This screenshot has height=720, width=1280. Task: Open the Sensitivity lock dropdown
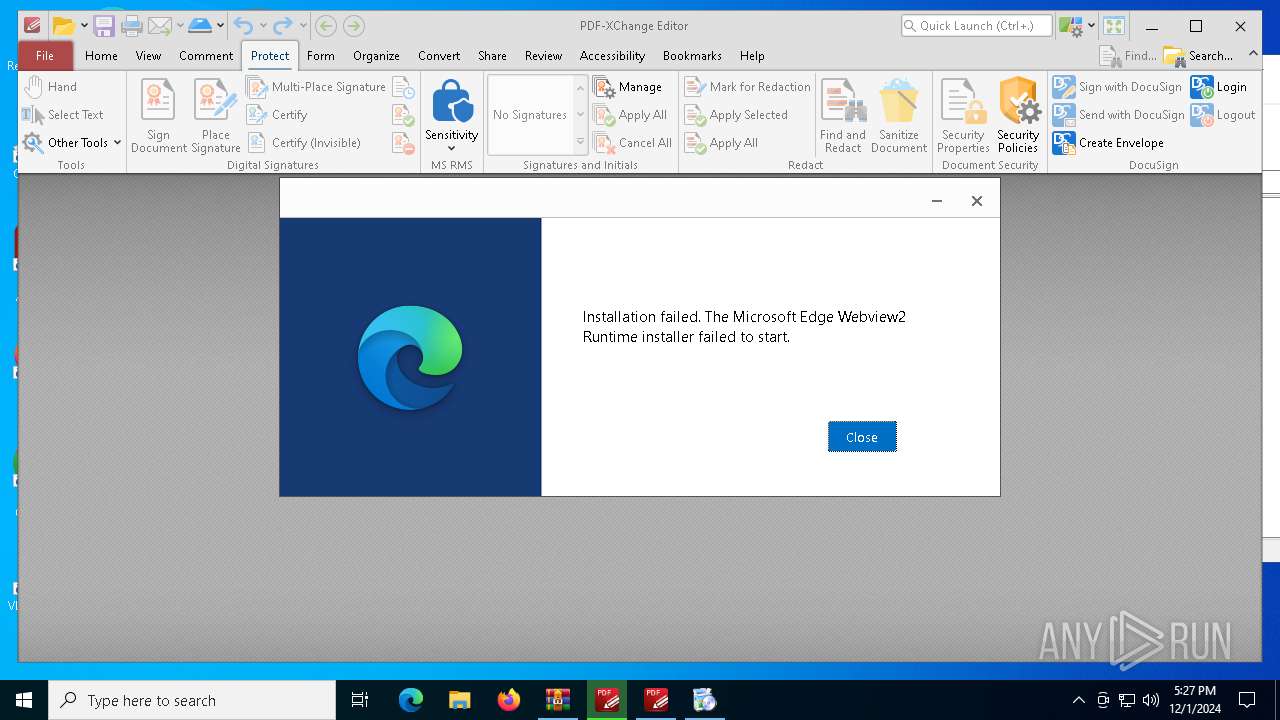(x=452, y=115)
